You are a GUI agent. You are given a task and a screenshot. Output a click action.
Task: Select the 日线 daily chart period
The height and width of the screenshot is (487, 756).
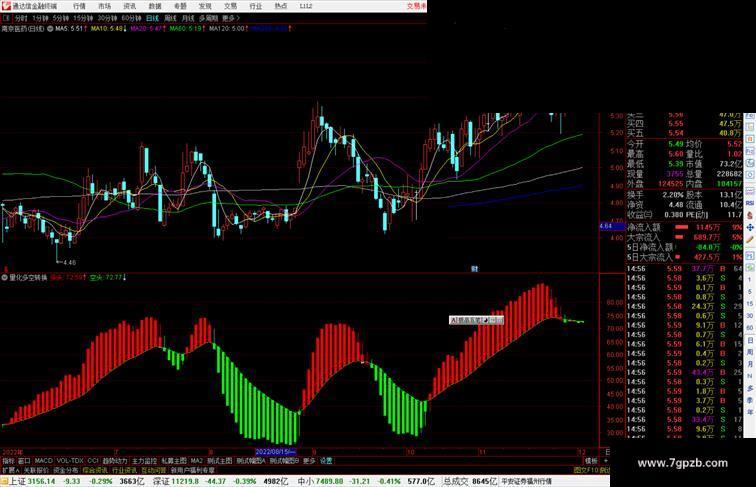coord(152,18)
